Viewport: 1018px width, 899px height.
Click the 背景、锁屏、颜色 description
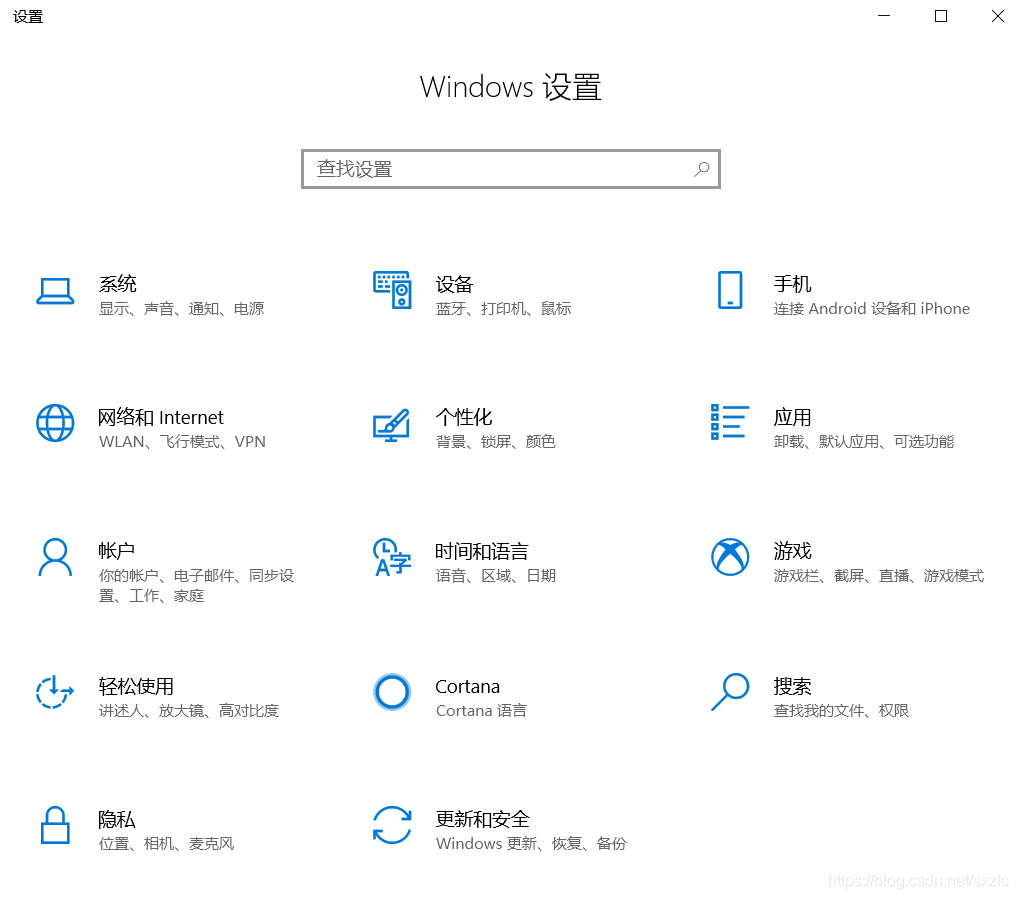[496, 442]
